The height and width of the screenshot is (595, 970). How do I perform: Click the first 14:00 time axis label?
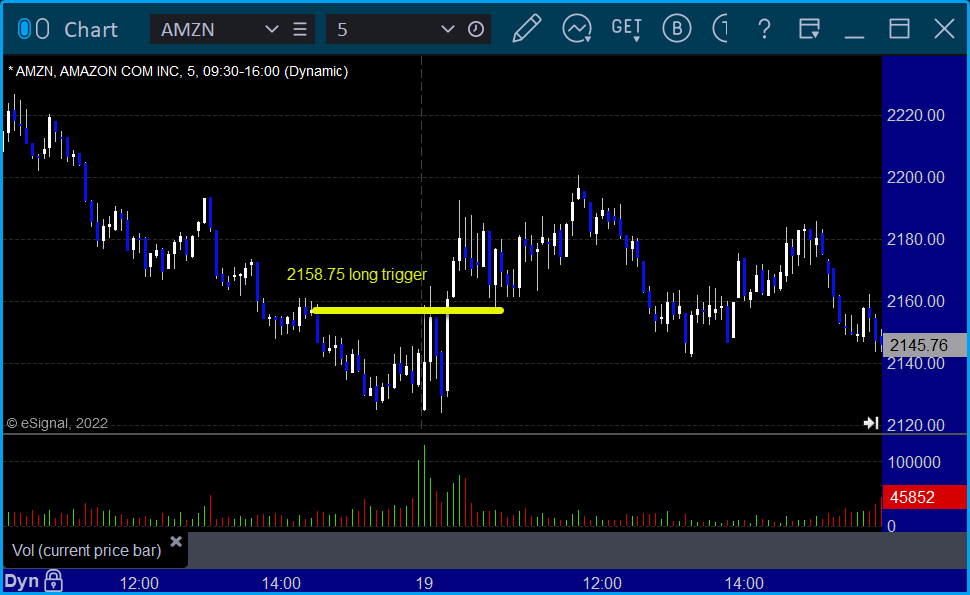pos(281,583)
